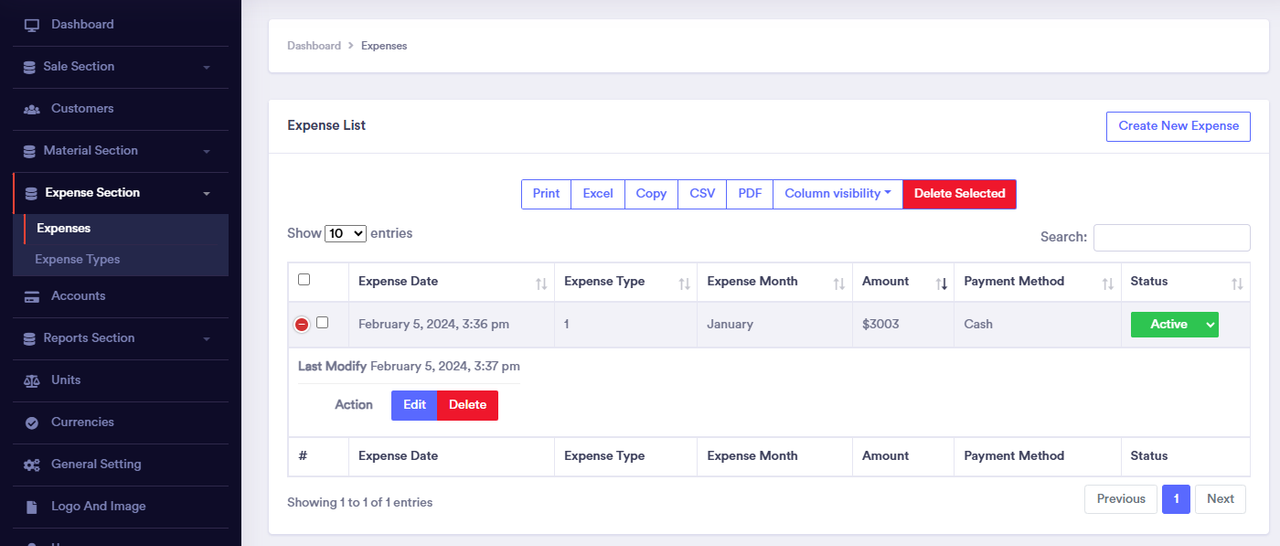Click the Logo And Image file icon
1280x546 pixels.
(x=32, y=507)
